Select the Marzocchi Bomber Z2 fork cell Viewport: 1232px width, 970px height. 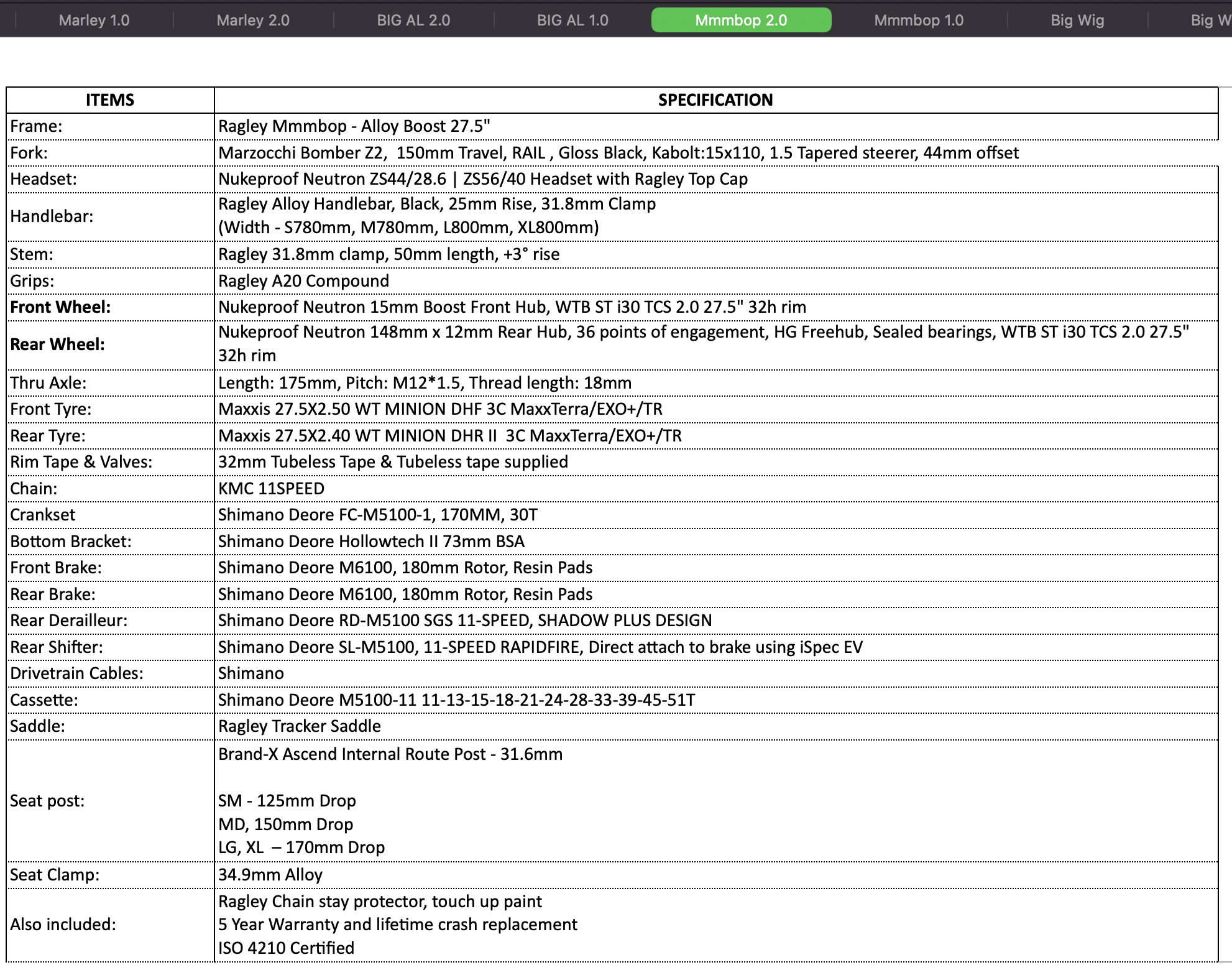click(x=618, y=153)
